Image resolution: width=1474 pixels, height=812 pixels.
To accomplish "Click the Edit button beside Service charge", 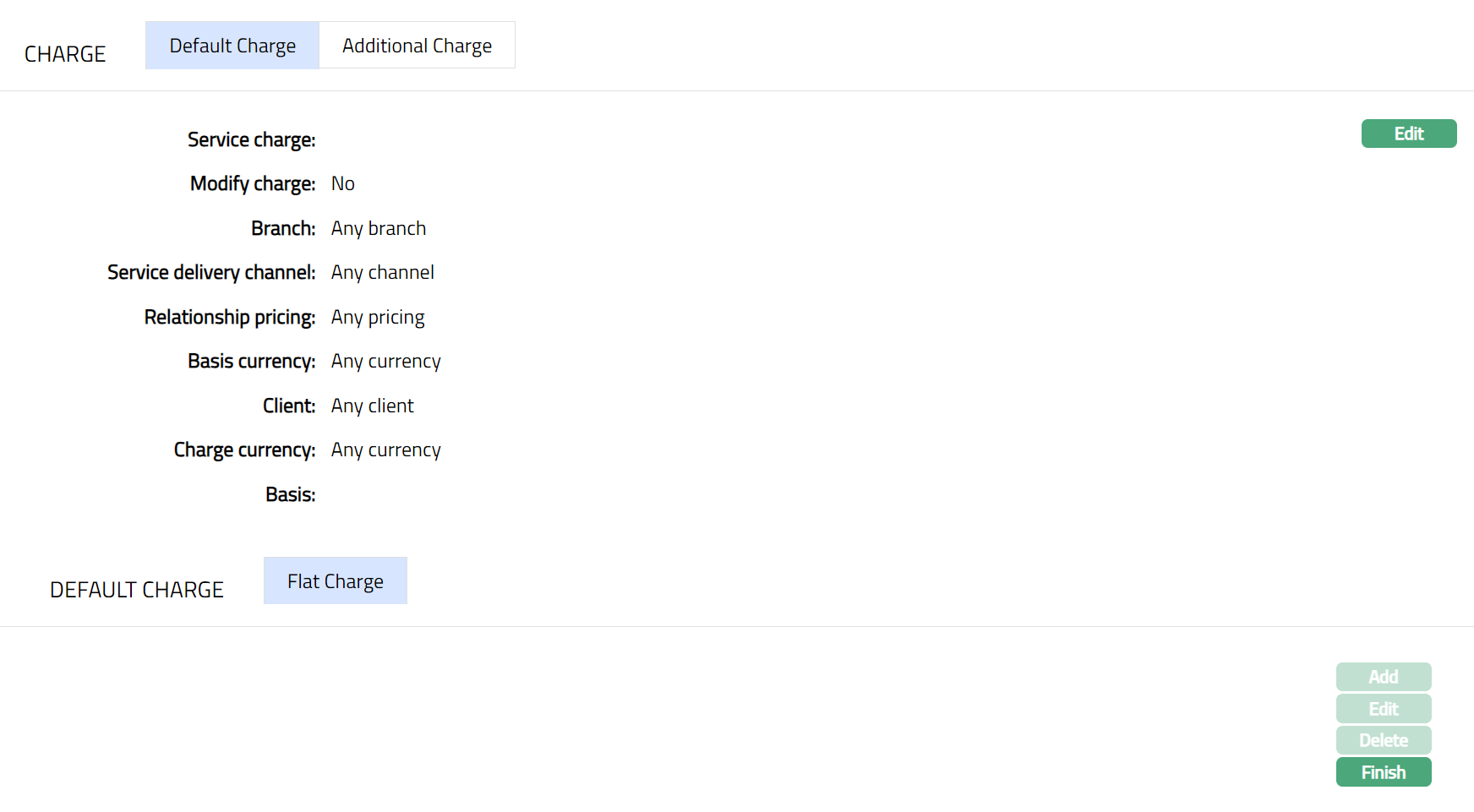I will pos(1408,134).
